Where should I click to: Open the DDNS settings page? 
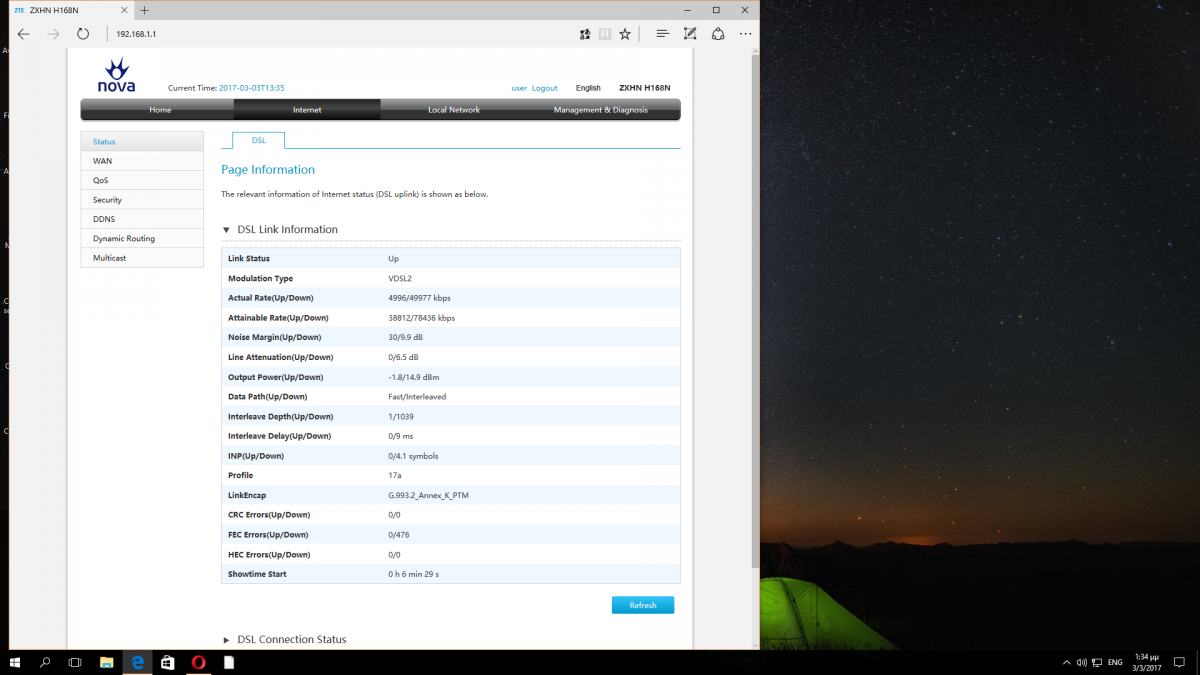pos(104,219)
